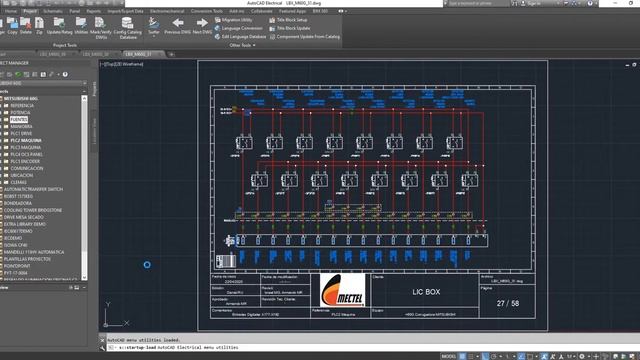Go to Previous DWG
Image resolution: width=640 pixels, height=360 pixels.
(177, 26)
